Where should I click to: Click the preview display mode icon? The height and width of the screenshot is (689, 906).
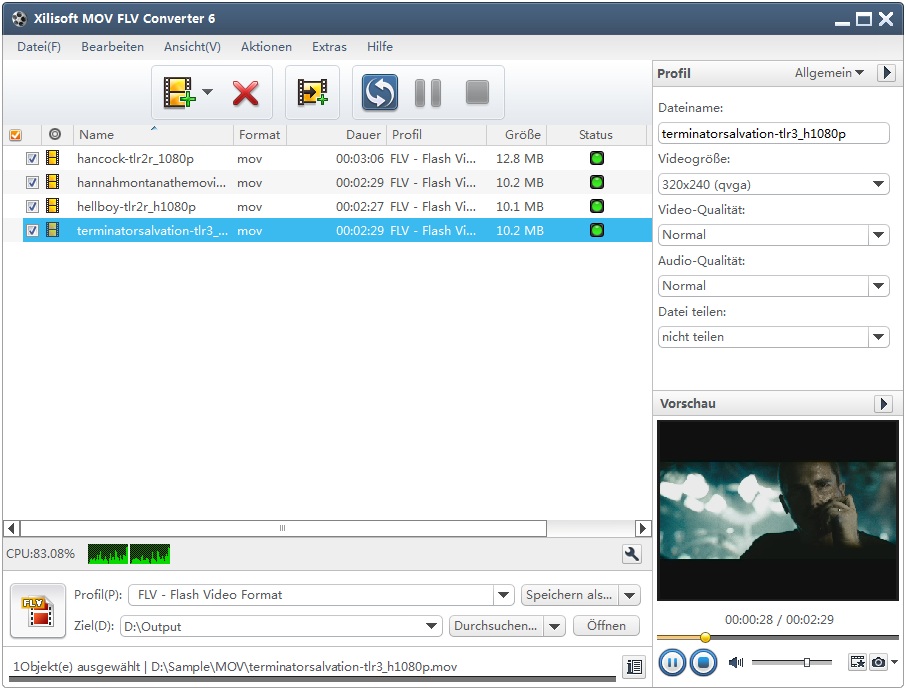click(x=857, y=662)
